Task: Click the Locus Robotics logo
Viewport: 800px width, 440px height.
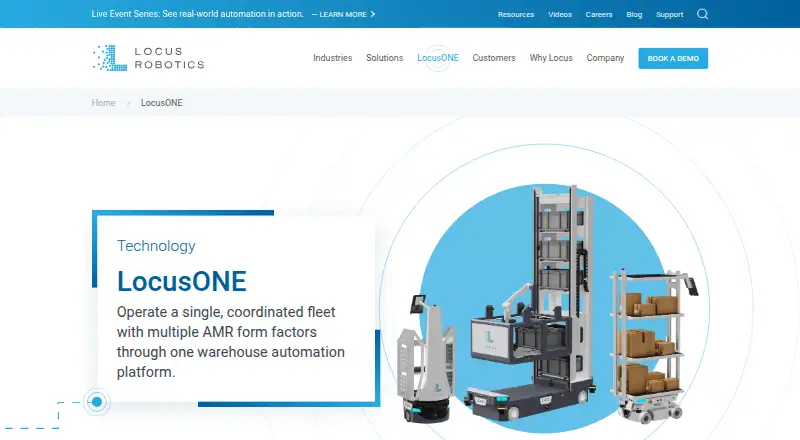Action: click(x=148, y=58)
